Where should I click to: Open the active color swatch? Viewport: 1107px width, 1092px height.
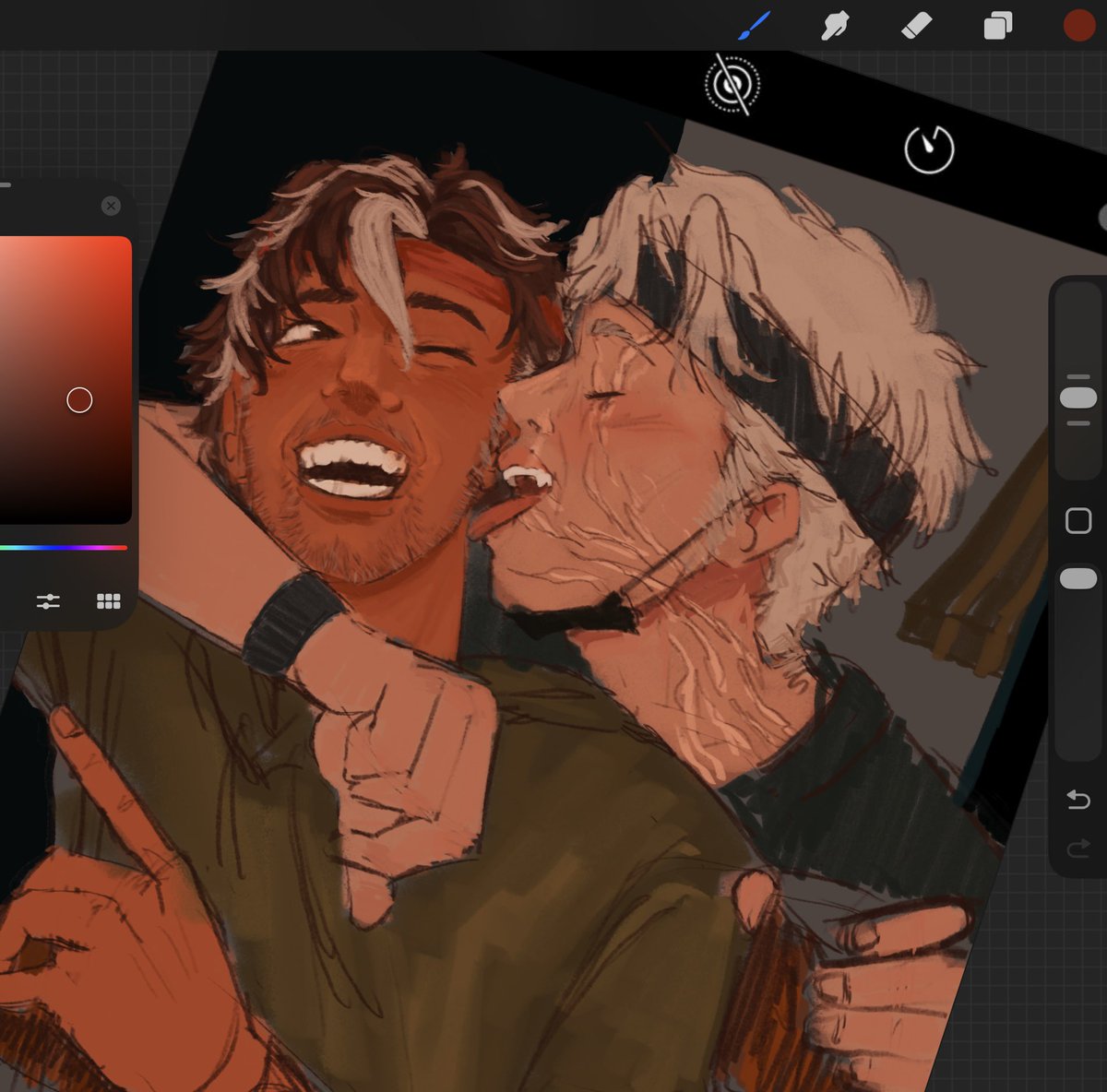(x=1078, y=26)
